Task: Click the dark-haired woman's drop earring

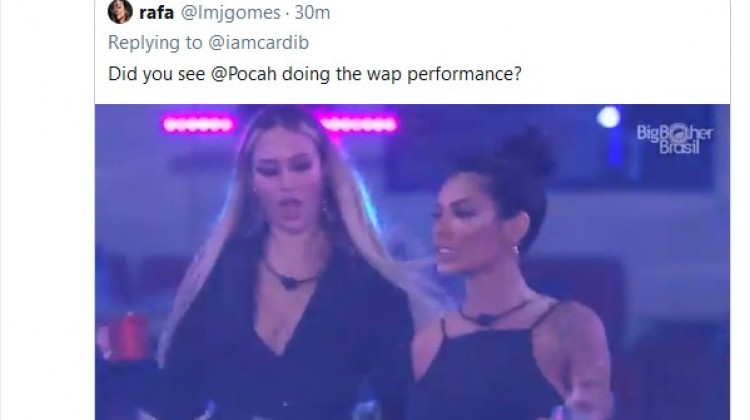Action: tap(516, 250)
